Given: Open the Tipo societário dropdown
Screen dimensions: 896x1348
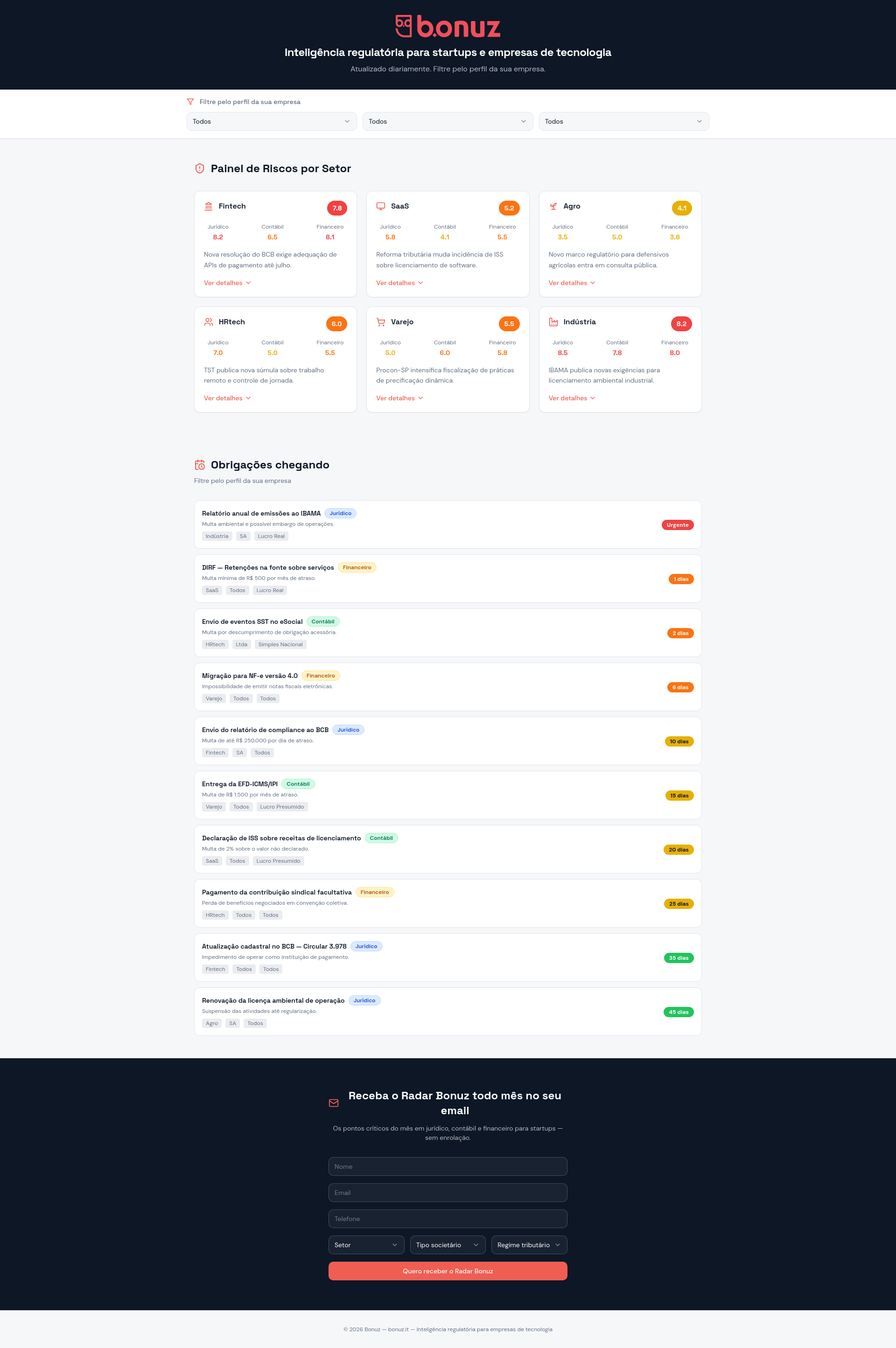Looking at the screenshot, I should (448, 1244).
